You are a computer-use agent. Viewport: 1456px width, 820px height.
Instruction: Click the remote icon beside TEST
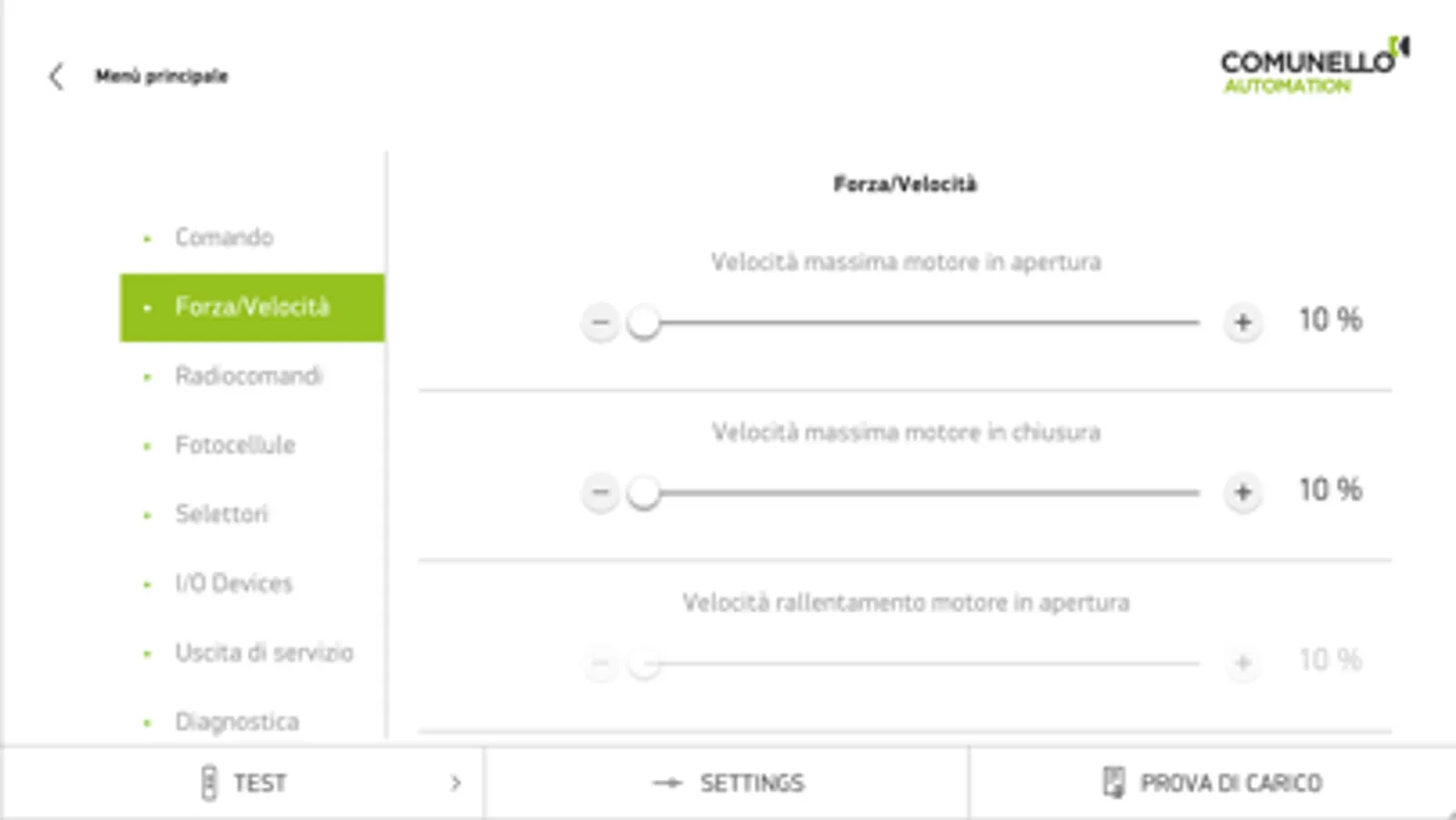209,783
